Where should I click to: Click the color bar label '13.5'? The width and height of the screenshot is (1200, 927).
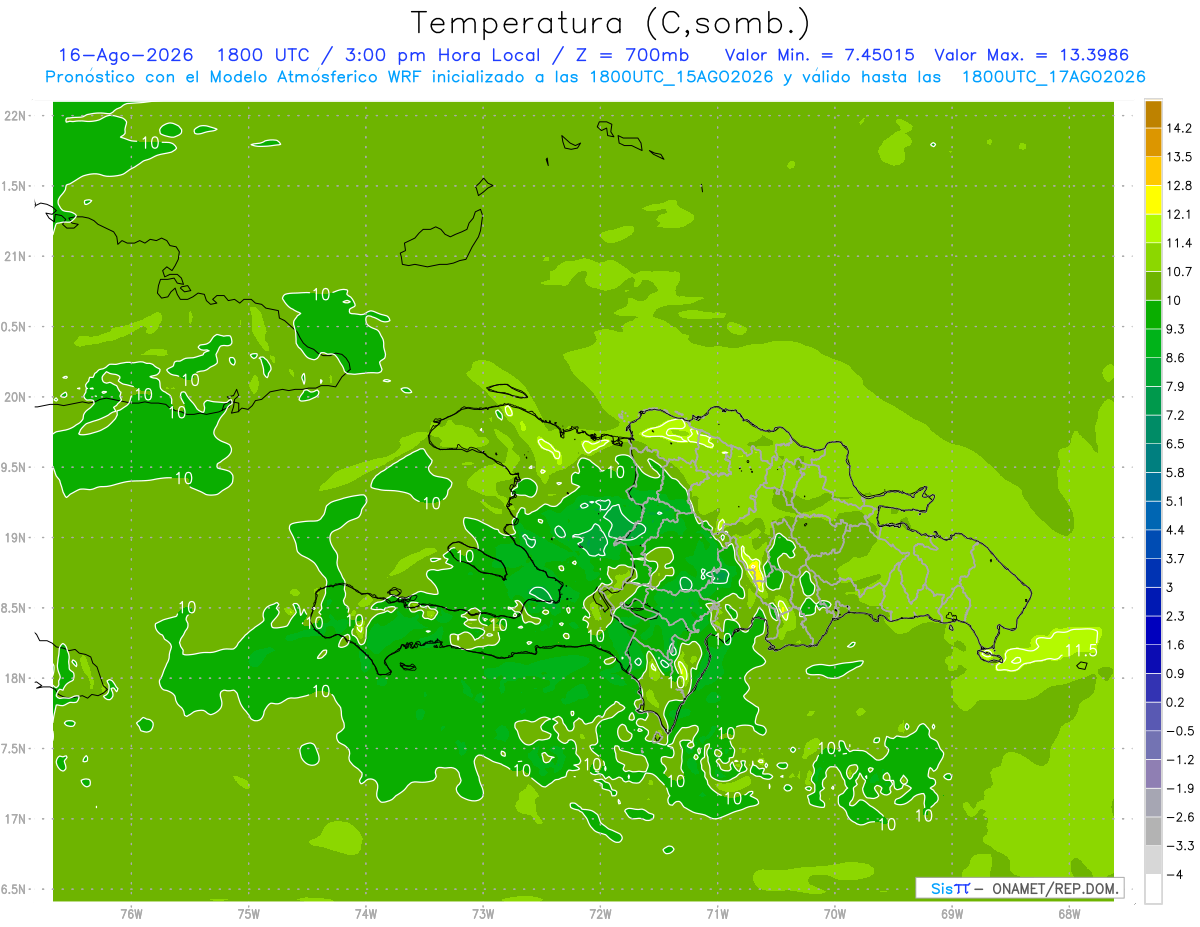[1179, 157]
